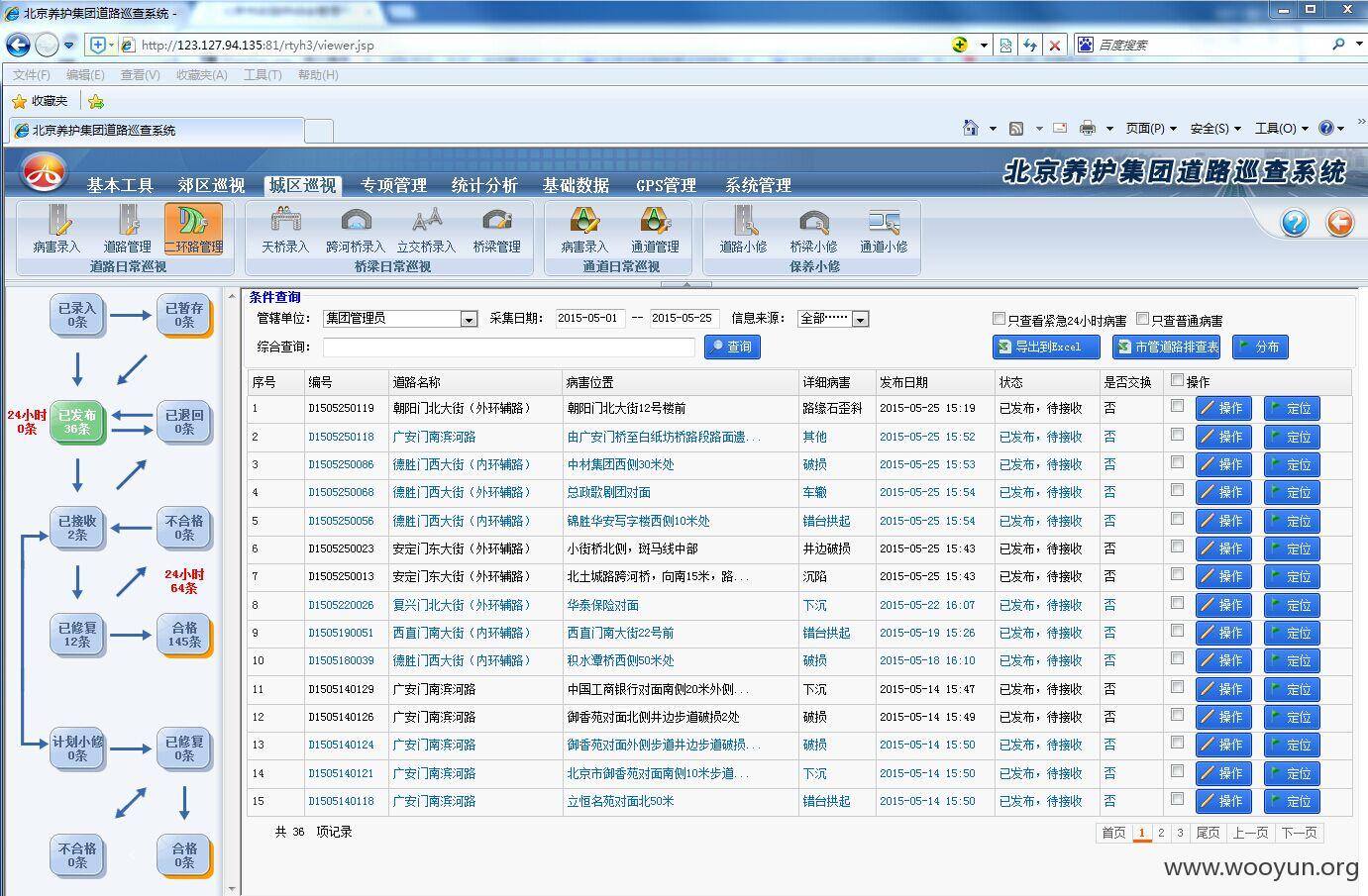This screenshot has width=1368, height=896.
Task: Expand the home button dropdown arrow
Action: pos(993,128)
